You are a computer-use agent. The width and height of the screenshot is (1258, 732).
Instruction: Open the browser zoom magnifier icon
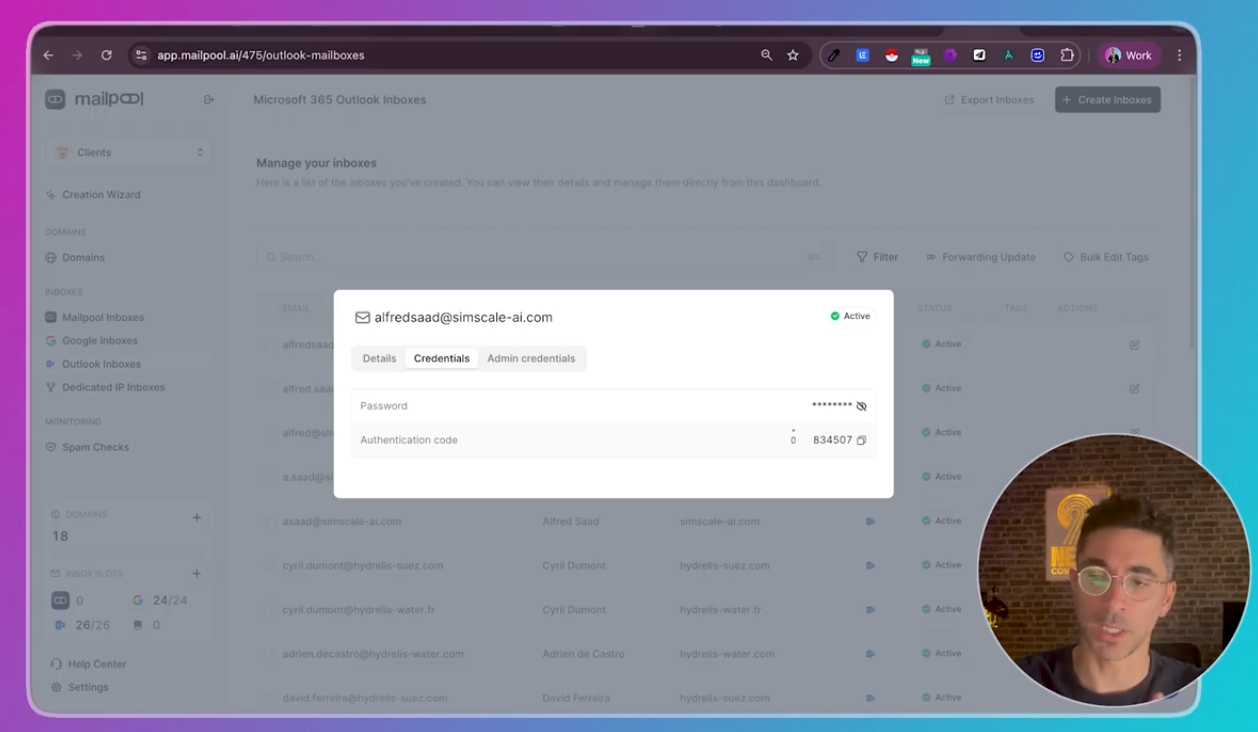[x=766, y=55]
